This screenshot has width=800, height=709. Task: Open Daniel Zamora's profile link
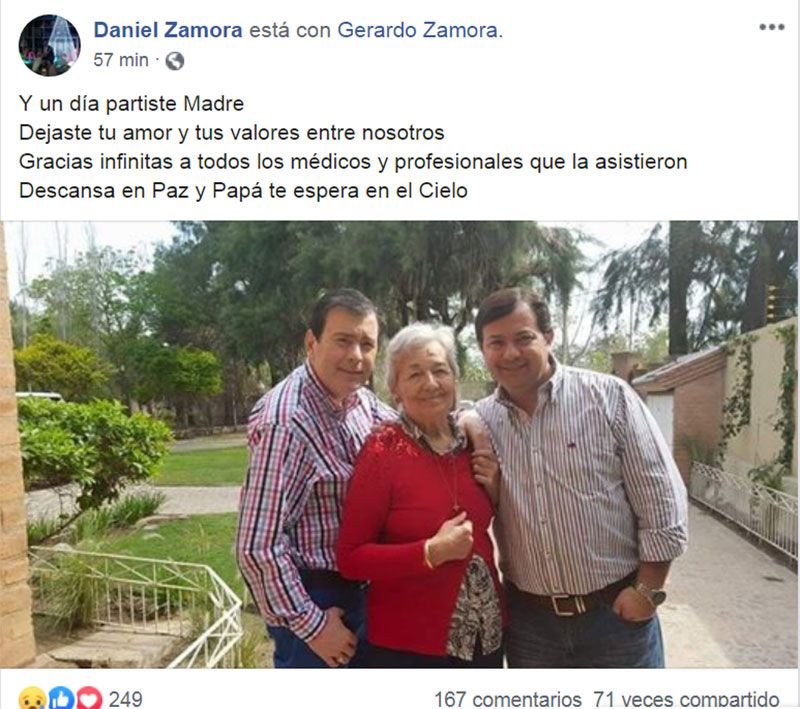point(168,30)
